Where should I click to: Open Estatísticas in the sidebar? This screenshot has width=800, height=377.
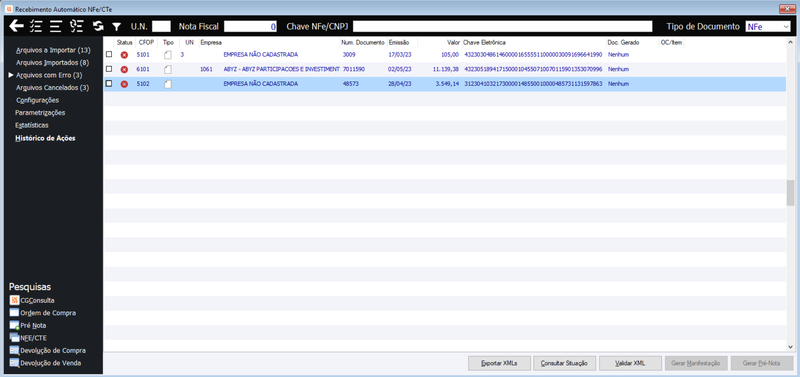tap(32, 125)
